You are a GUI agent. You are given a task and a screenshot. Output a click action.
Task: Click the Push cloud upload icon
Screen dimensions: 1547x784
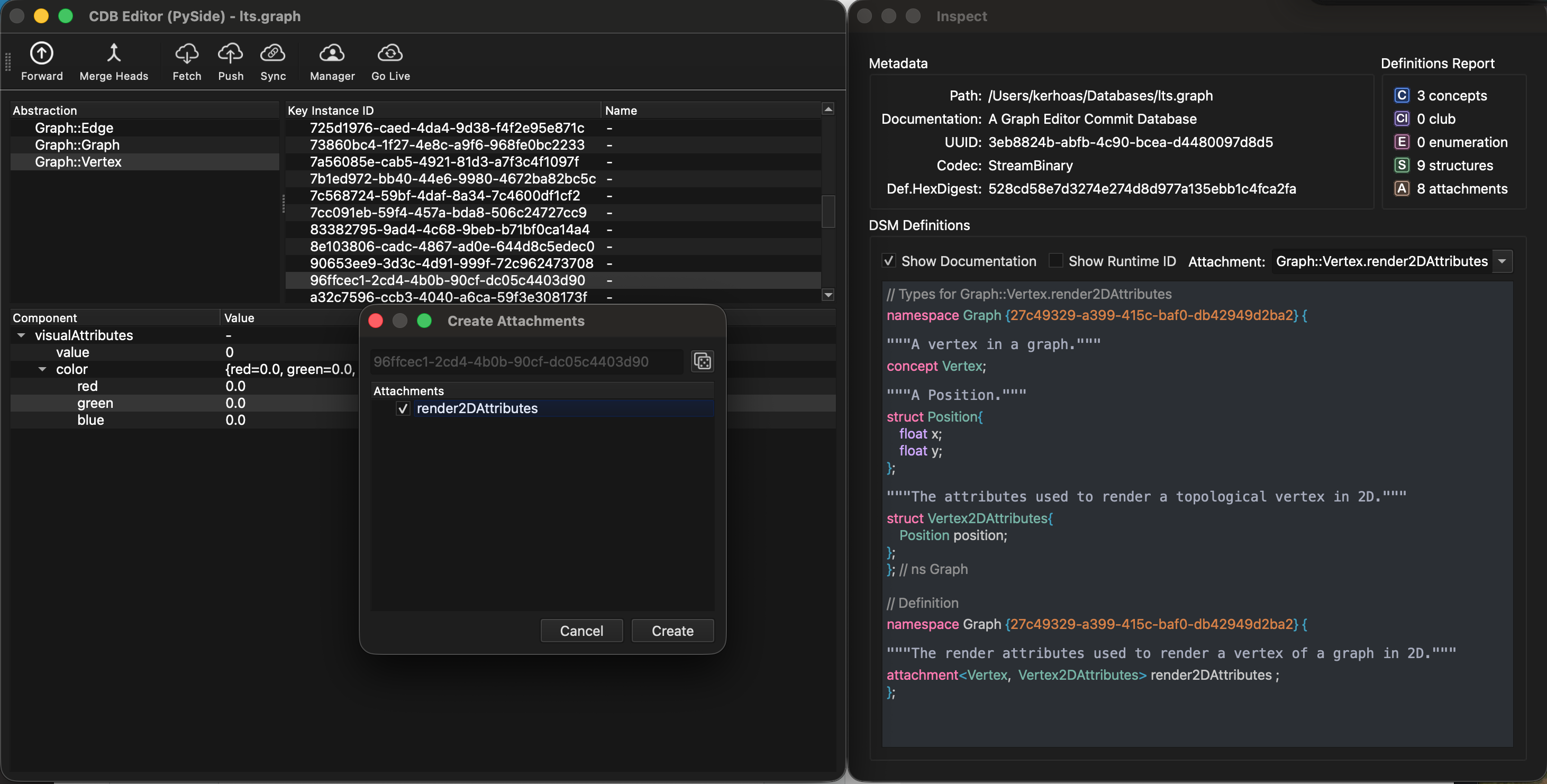click(x=230, y=53)
